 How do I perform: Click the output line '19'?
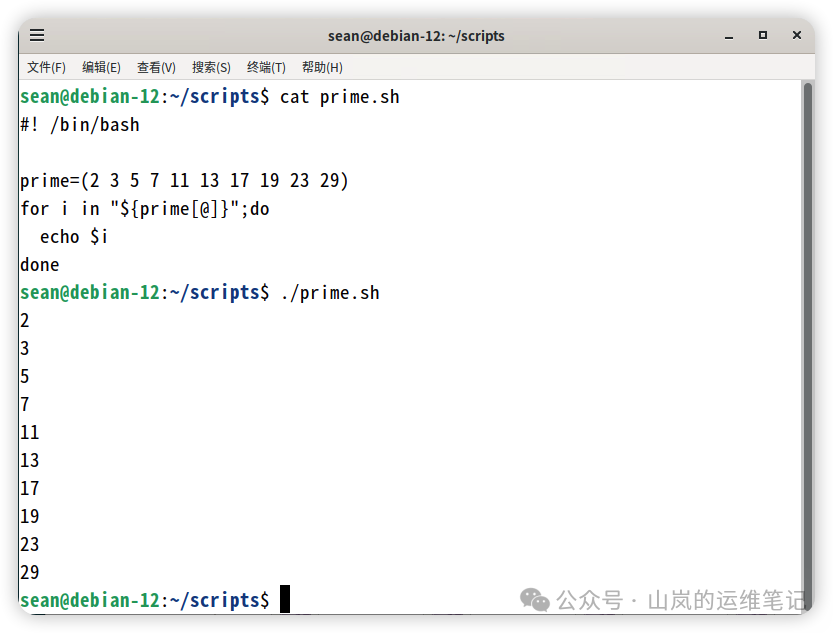30,516
